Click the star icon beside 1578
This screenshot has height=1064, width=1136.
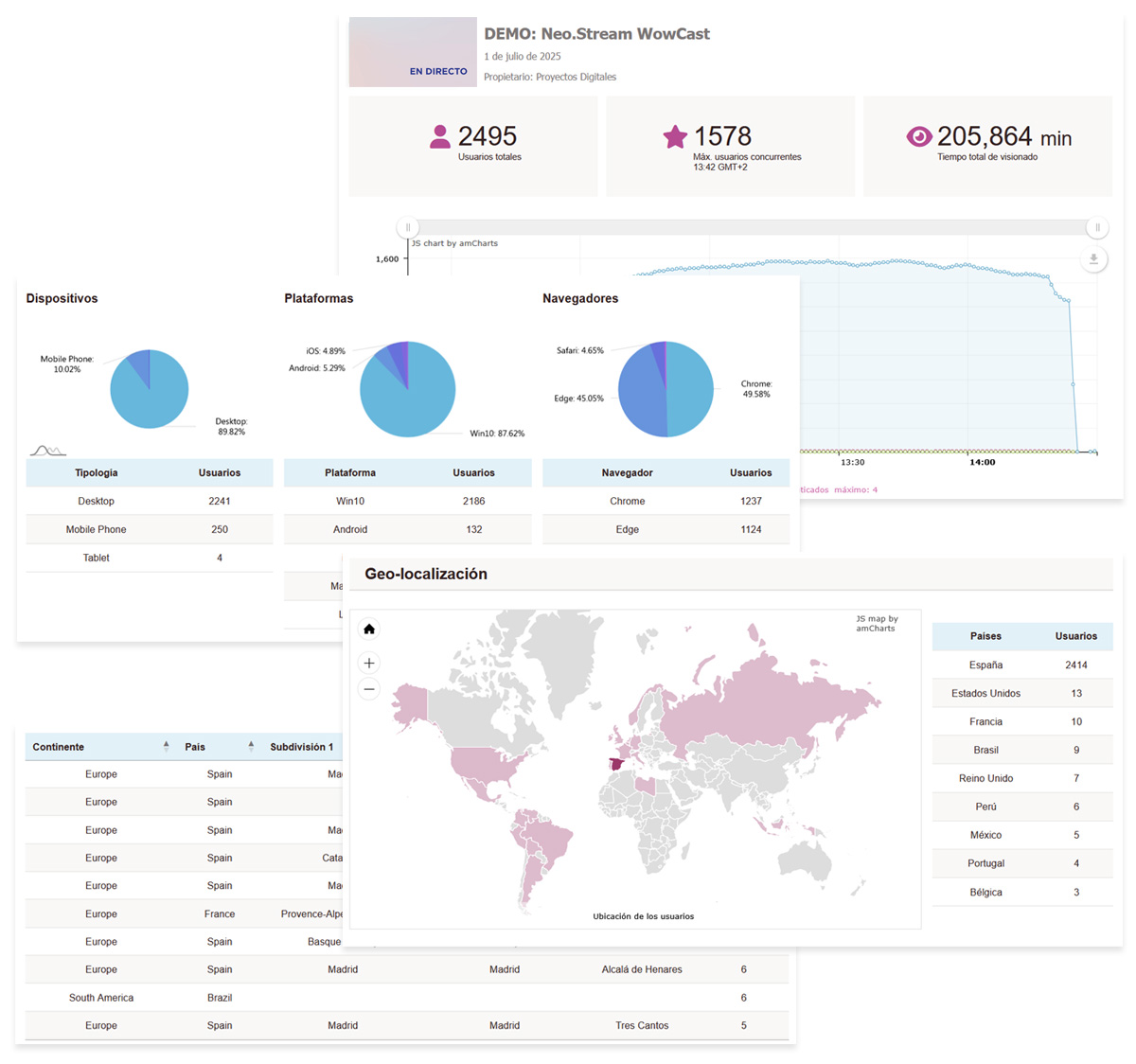coord(675,137)
